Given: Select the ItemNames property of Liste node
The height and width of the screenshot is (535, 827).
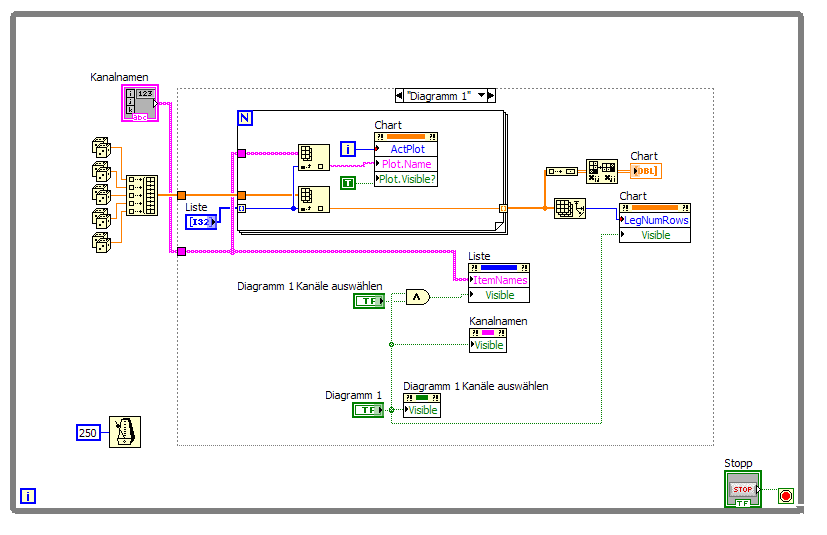Looking at the screenshot, I should 499,280.
